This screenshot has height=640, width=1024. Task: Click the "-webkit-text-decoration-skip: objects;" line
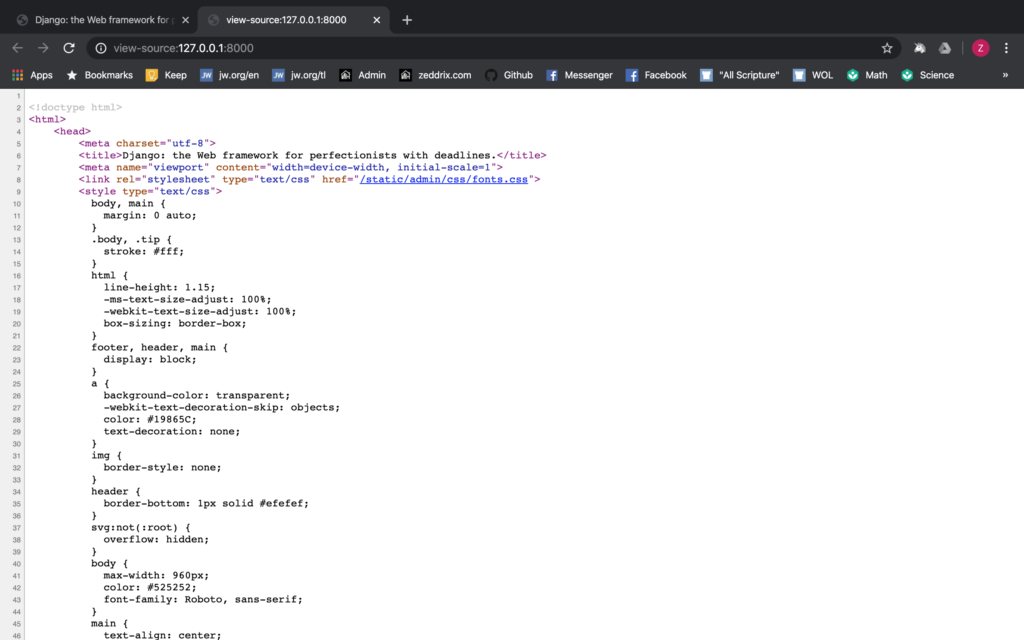tap(221, 408)
